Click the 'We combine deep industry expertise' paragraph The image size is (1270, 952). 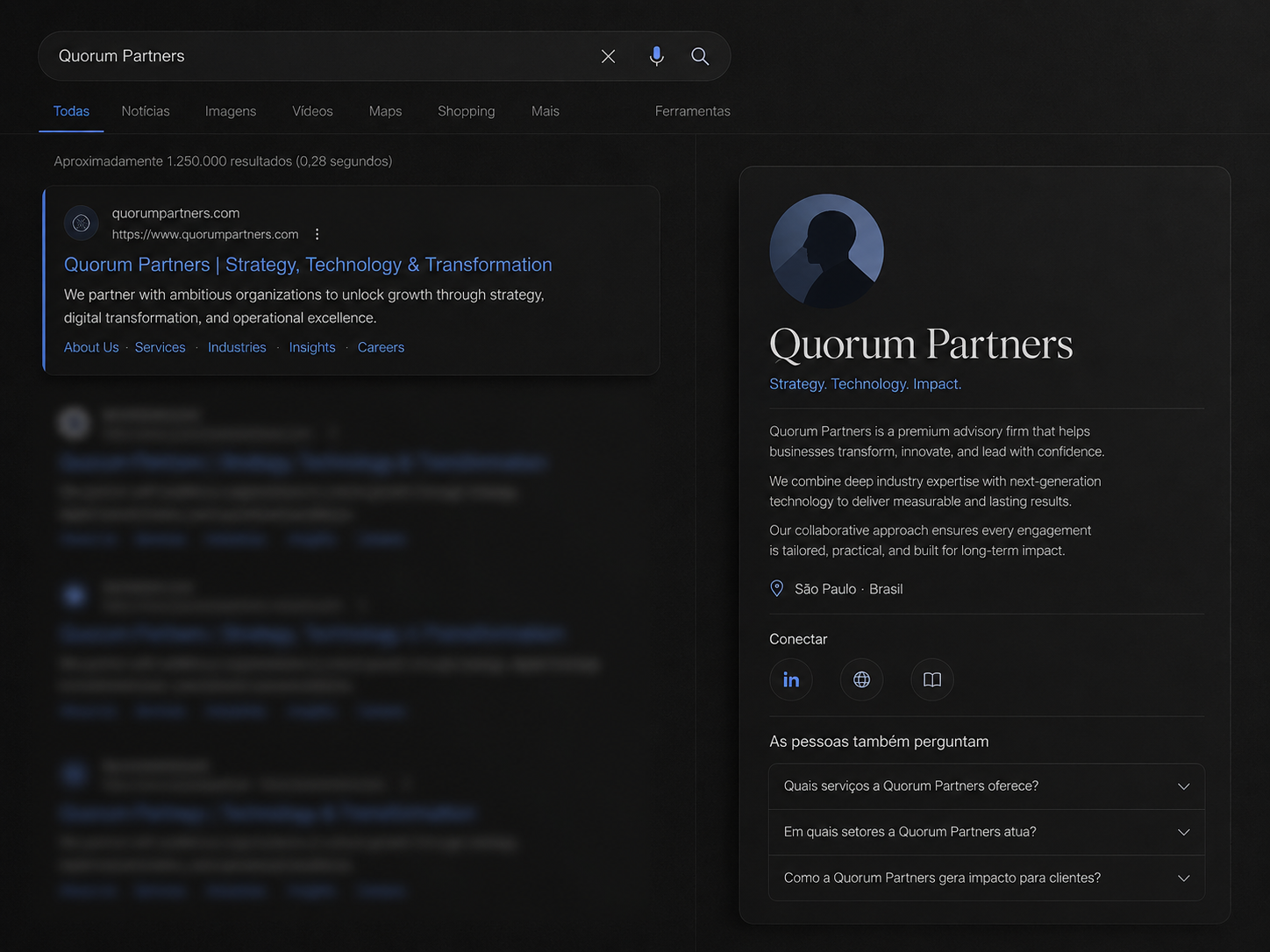pyautogui.click(x=935, y=491)
